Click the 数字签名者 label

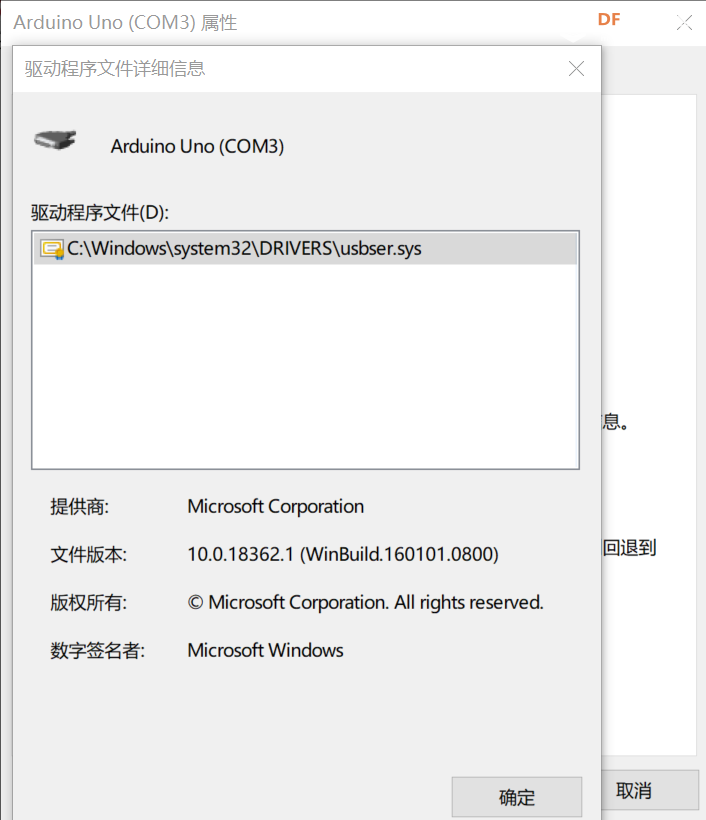[97, 650]
